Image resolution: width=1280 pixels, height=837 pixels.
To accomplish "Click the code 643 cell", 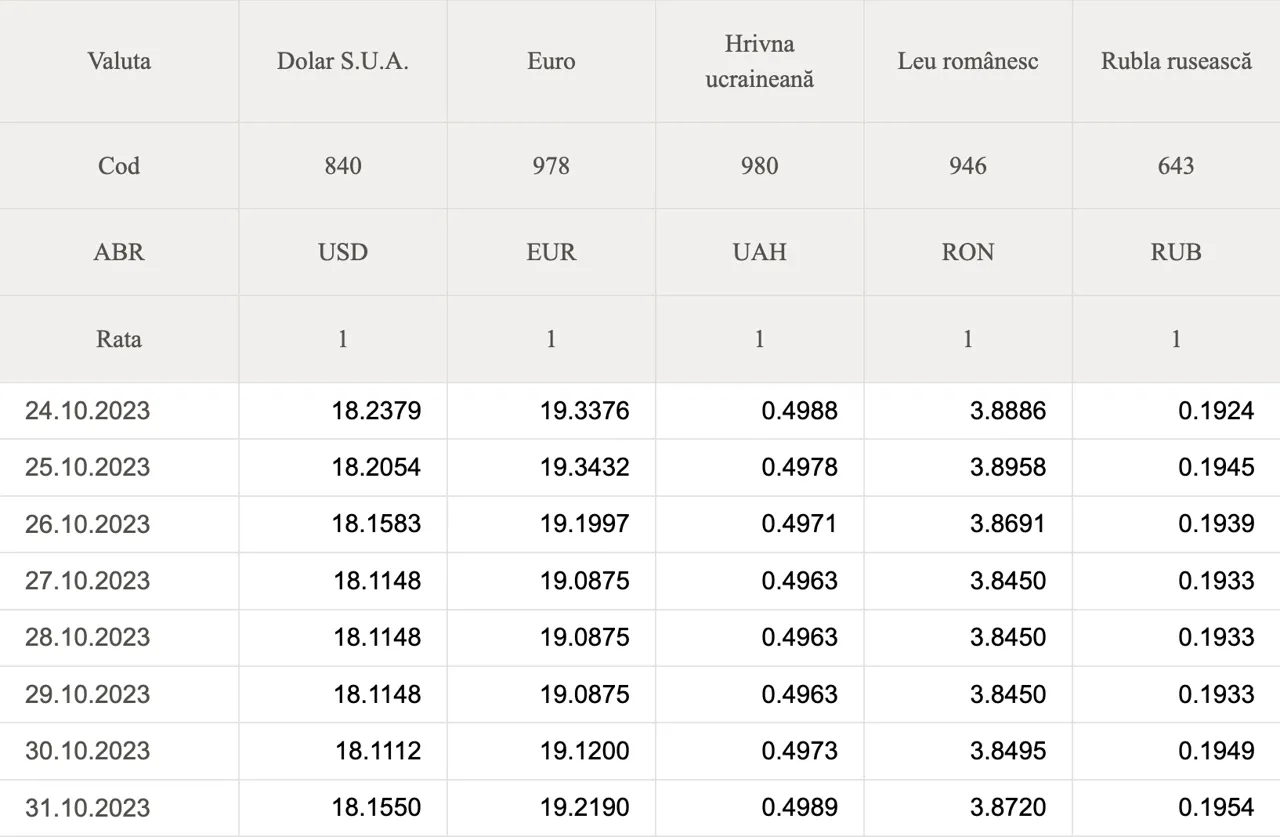I will [1176, 166].
